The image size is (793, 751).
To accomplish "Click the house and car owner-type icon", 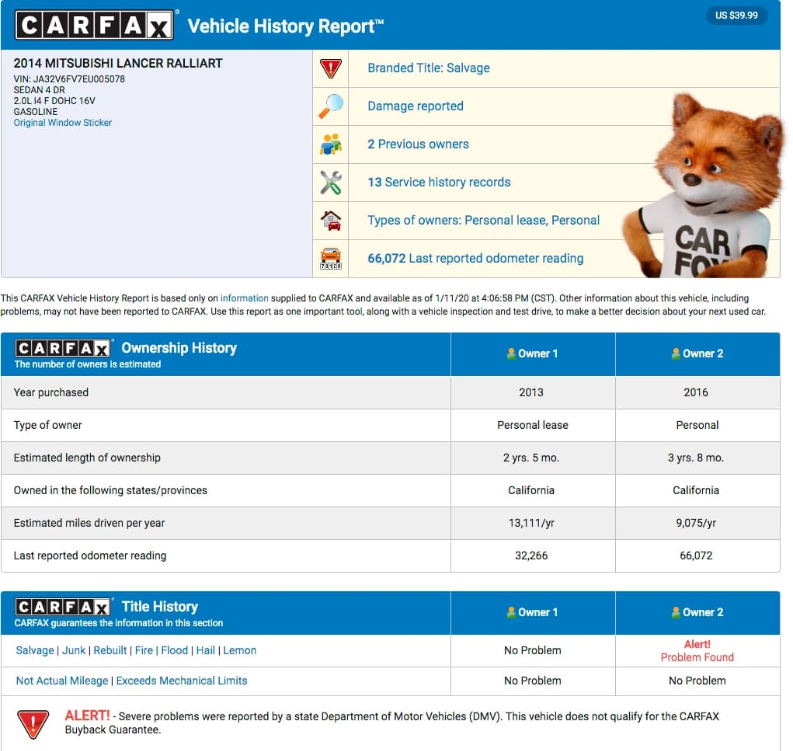I will tap(331, 220).
